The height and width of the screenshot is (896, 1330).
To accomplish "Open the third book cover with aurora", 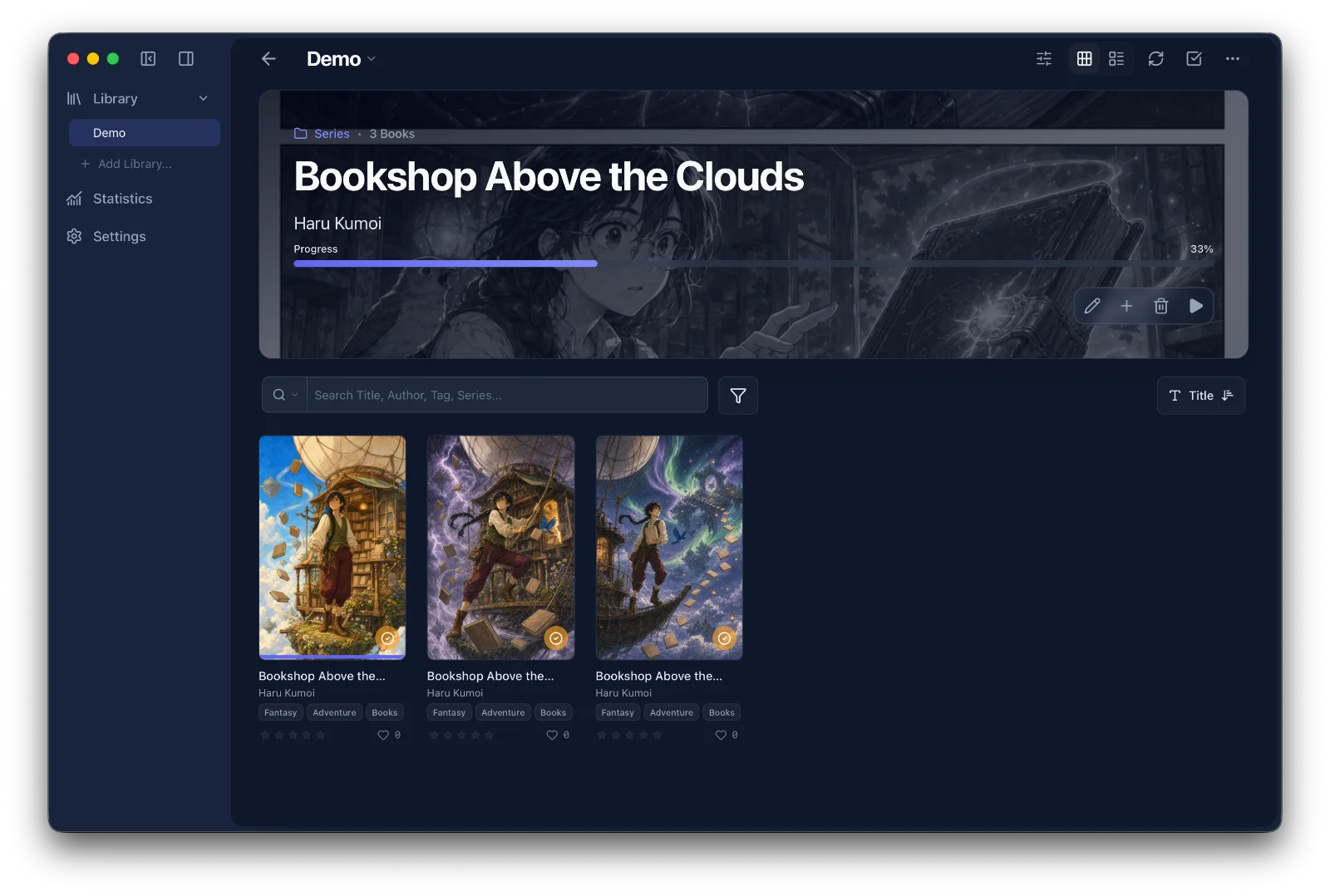I will pos(669,548).
